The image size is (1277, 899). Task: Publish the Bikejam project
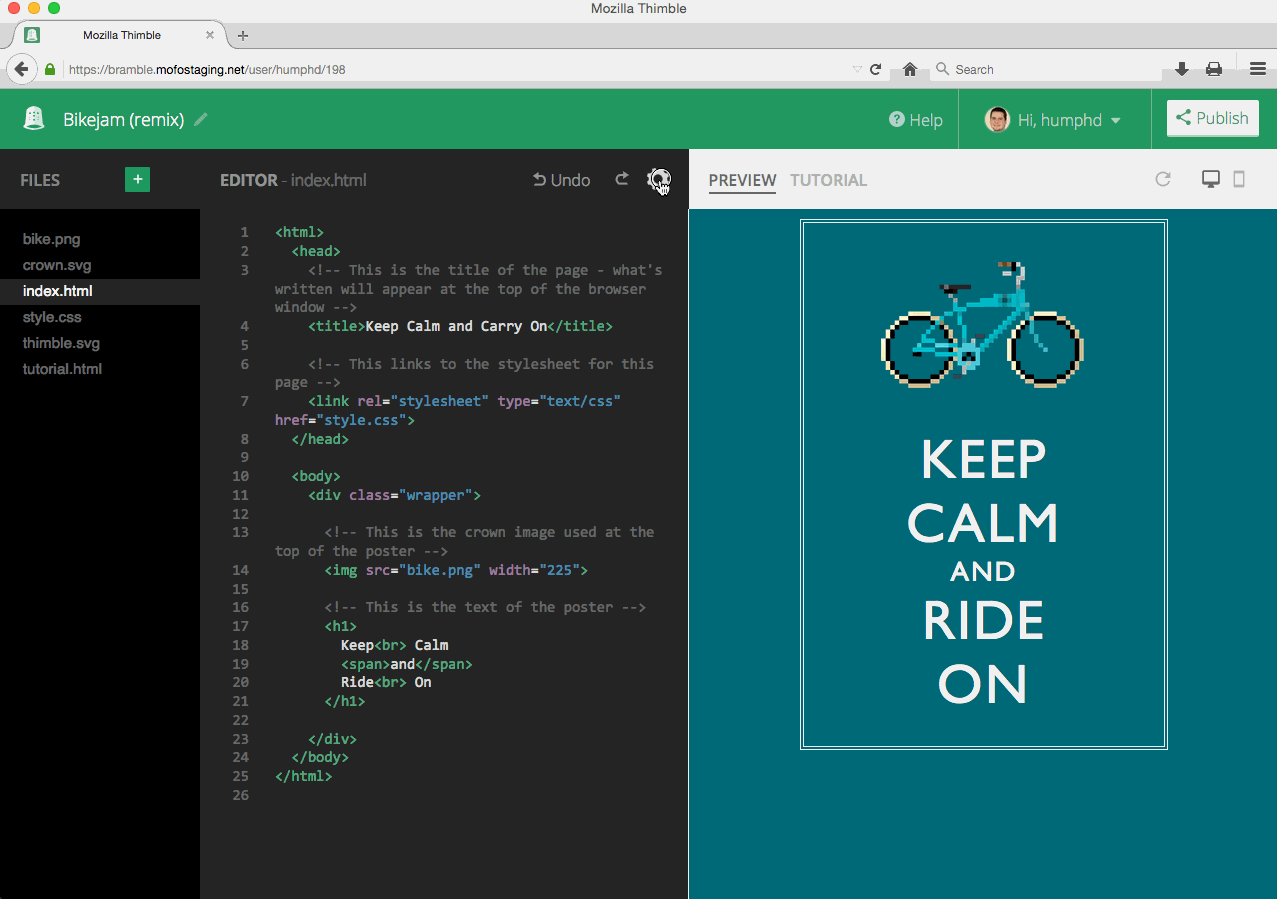click(x=1212, y=118)
